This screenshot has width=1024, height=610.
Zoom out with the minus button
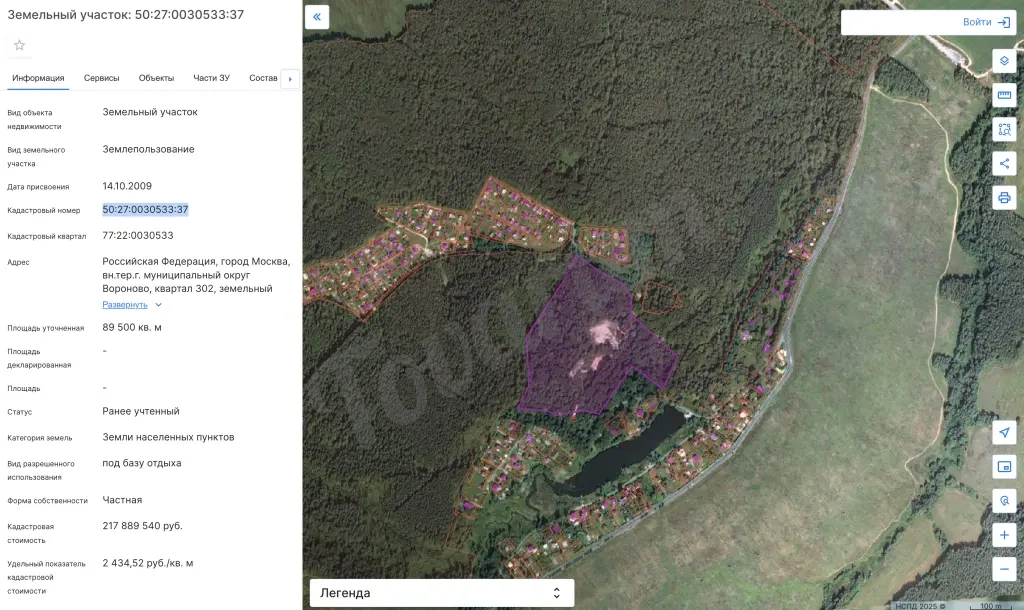coord(1004,569)
